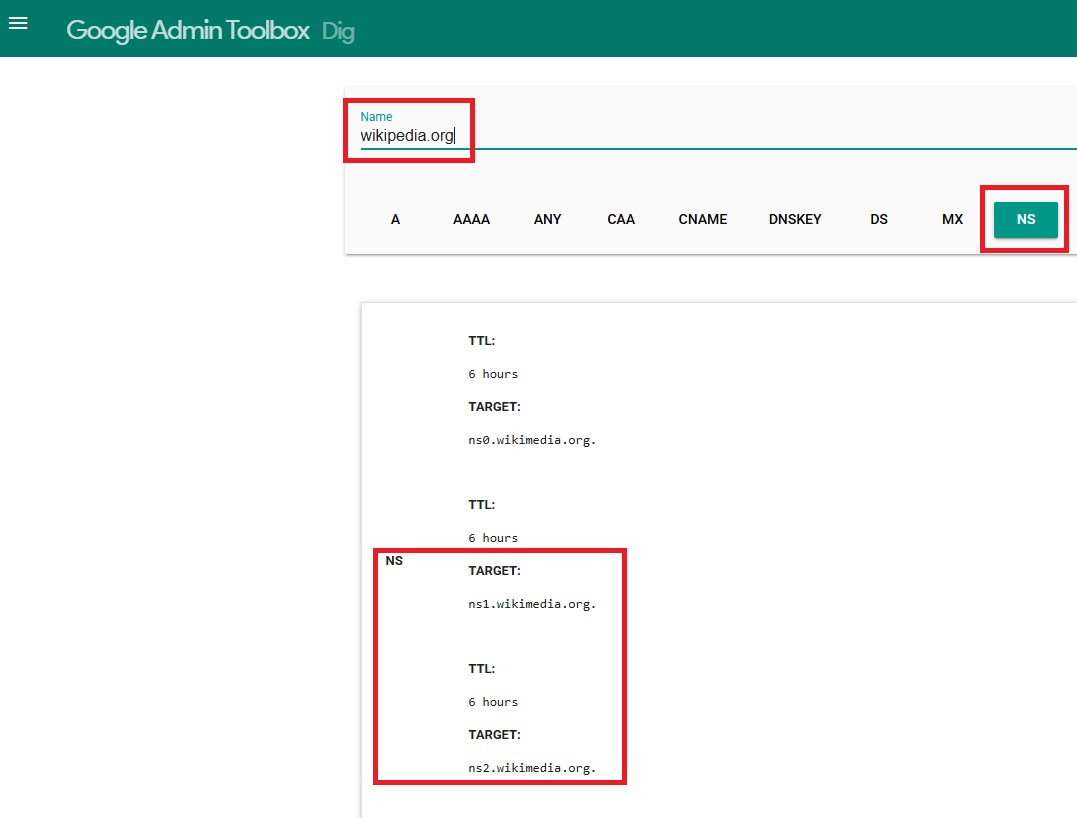Click the NS label in results

click(x=394, y=560)
